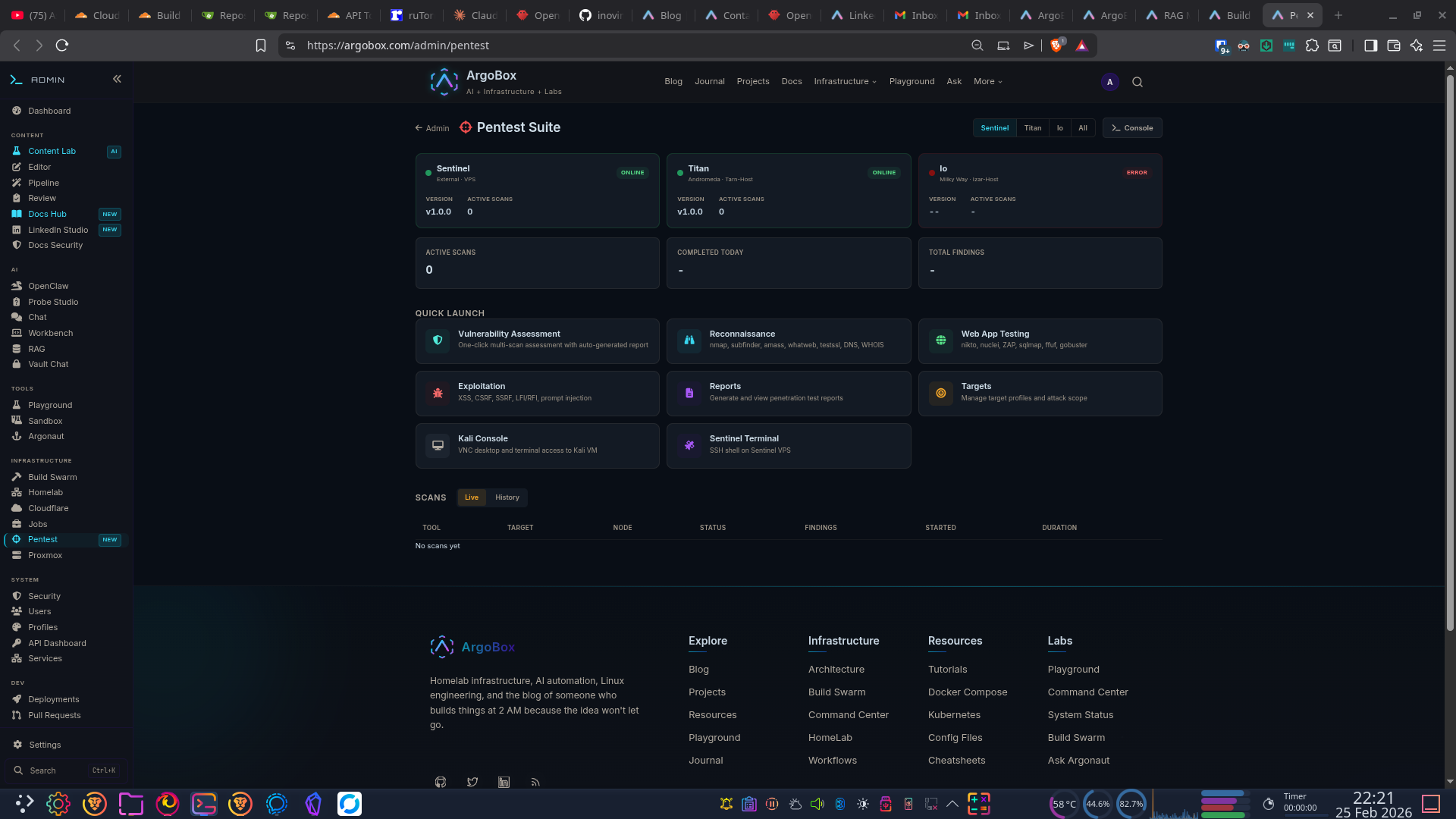
Task: Open the Console button
Action: pos(1131,127)
